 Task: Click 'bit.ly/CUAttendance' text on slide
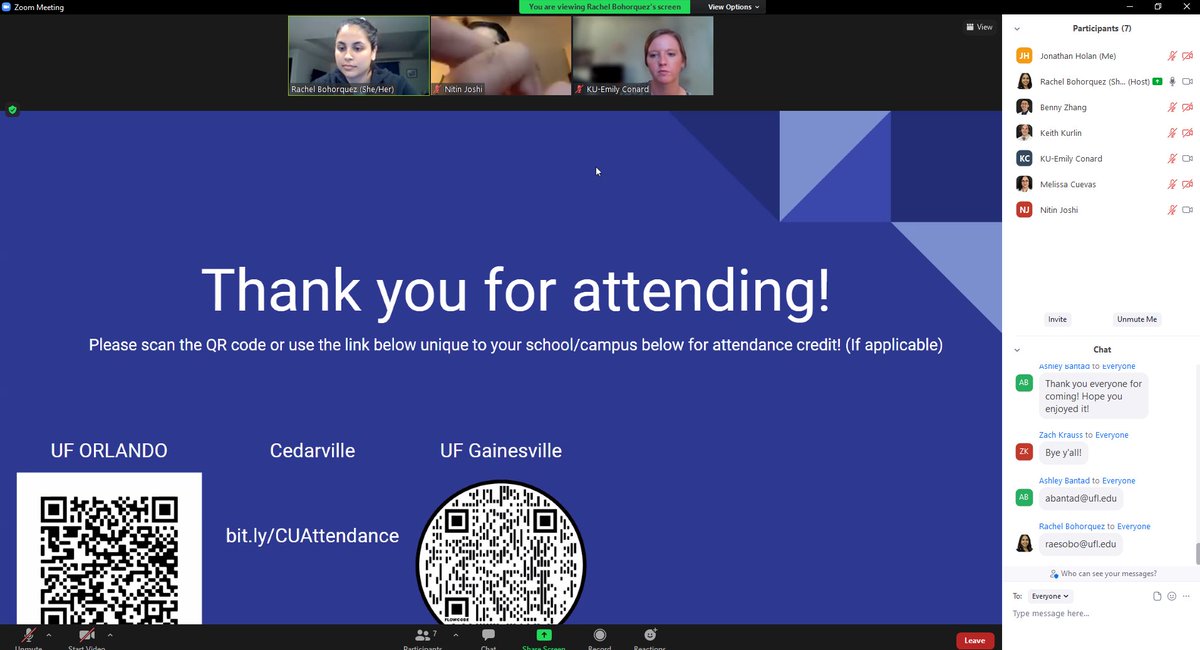click(312, 536)
